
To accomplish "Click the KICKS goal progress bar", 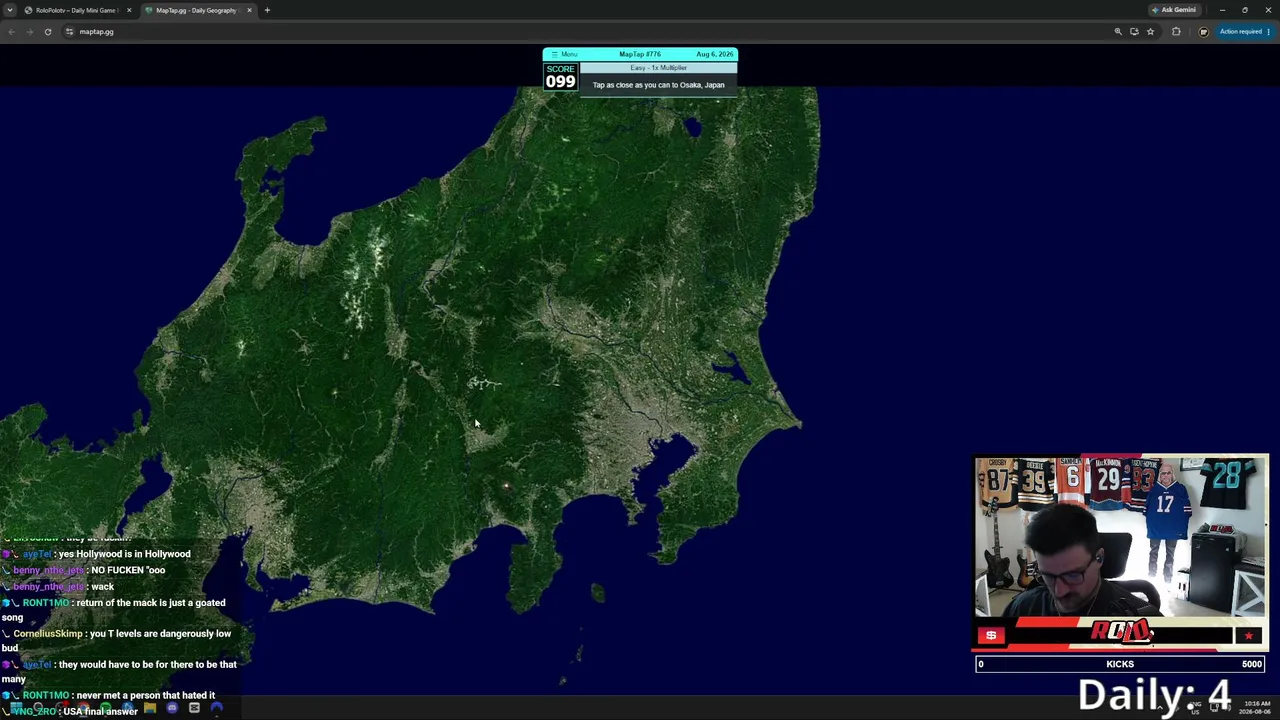I will click(1121, 664).
